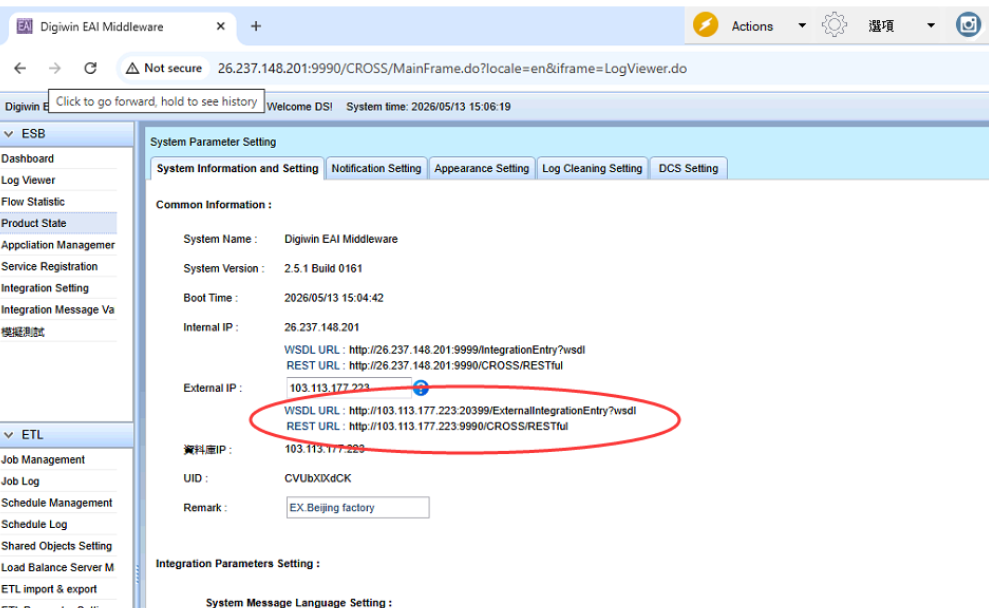Click Internal IP value 26.237.148.201
This screenshot has height=608, width=989.
322,327
